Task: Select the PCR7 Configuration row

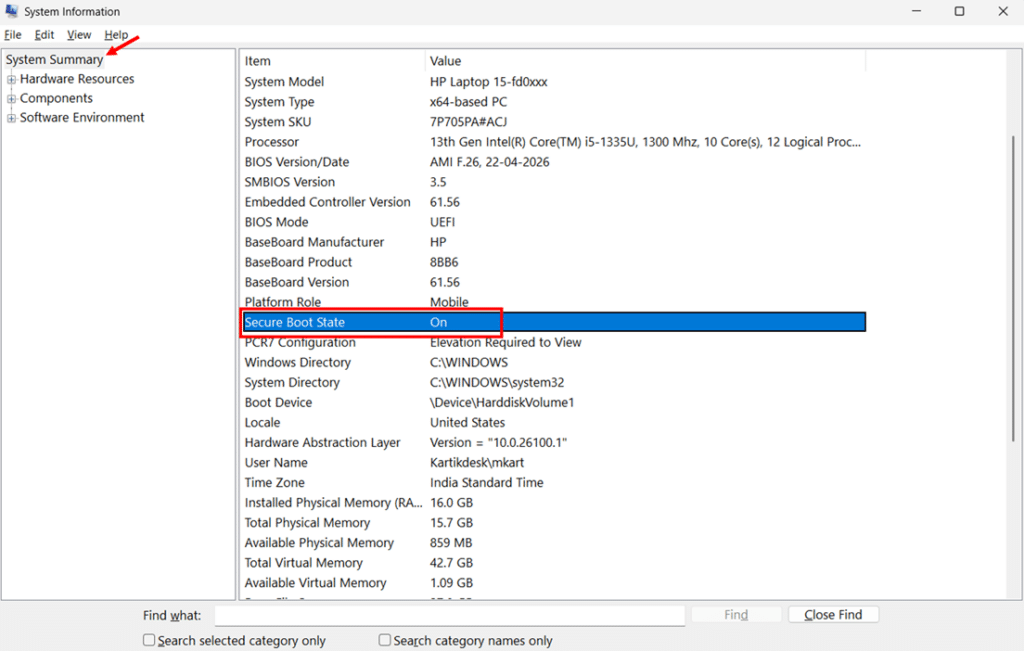Action: pyautogui.click(x=553, y=342)
